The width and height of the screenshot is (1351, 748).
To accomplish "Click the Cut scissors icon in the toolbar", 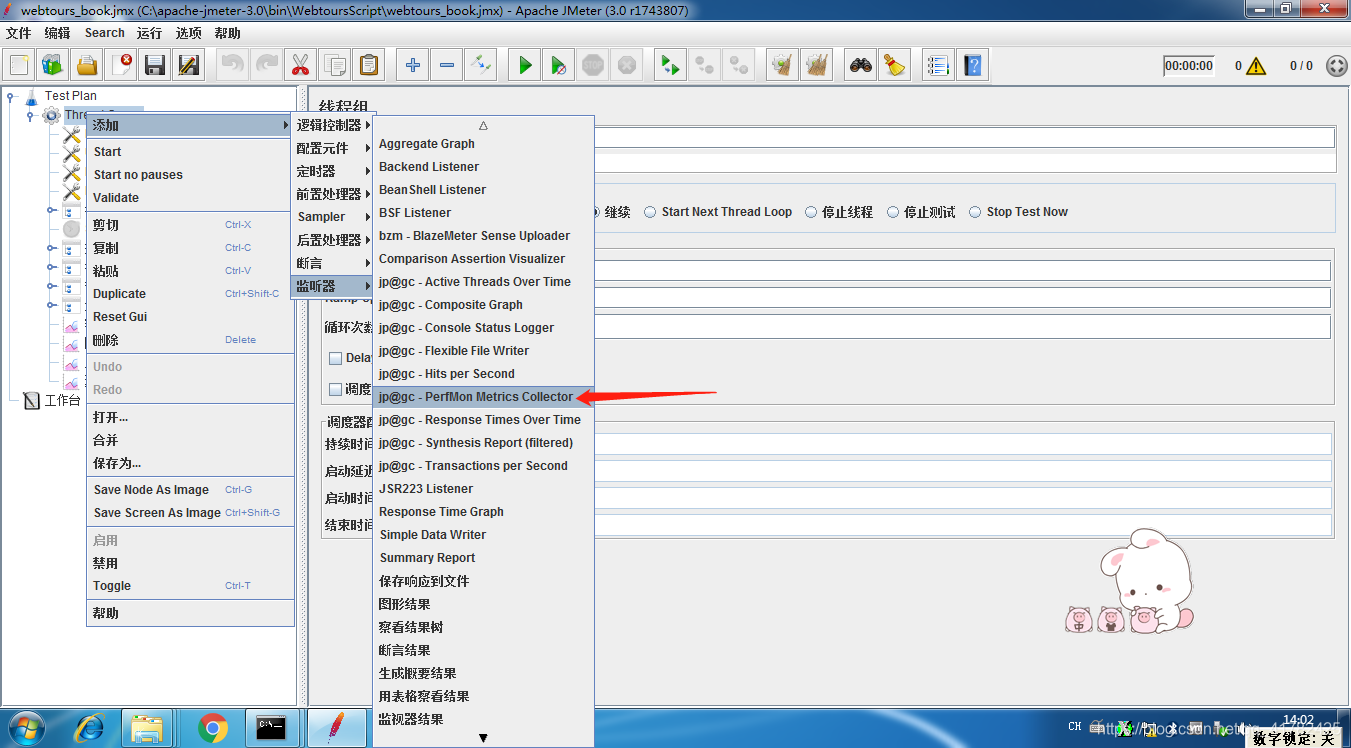I will point(299,65).
